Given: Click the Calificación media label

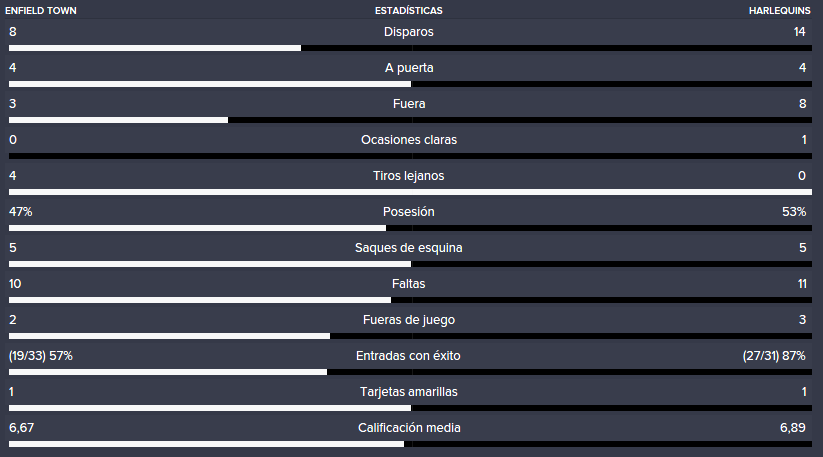Looking at the screenshot, I should coord(409,428).
